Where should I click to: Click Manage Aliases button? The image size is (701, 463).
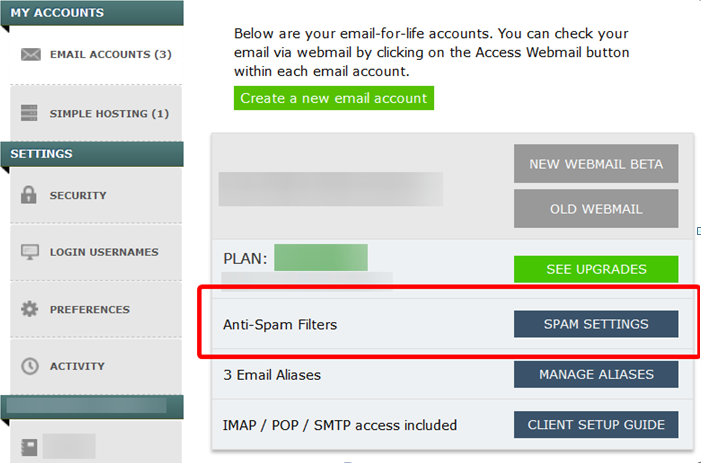(596, 375)
